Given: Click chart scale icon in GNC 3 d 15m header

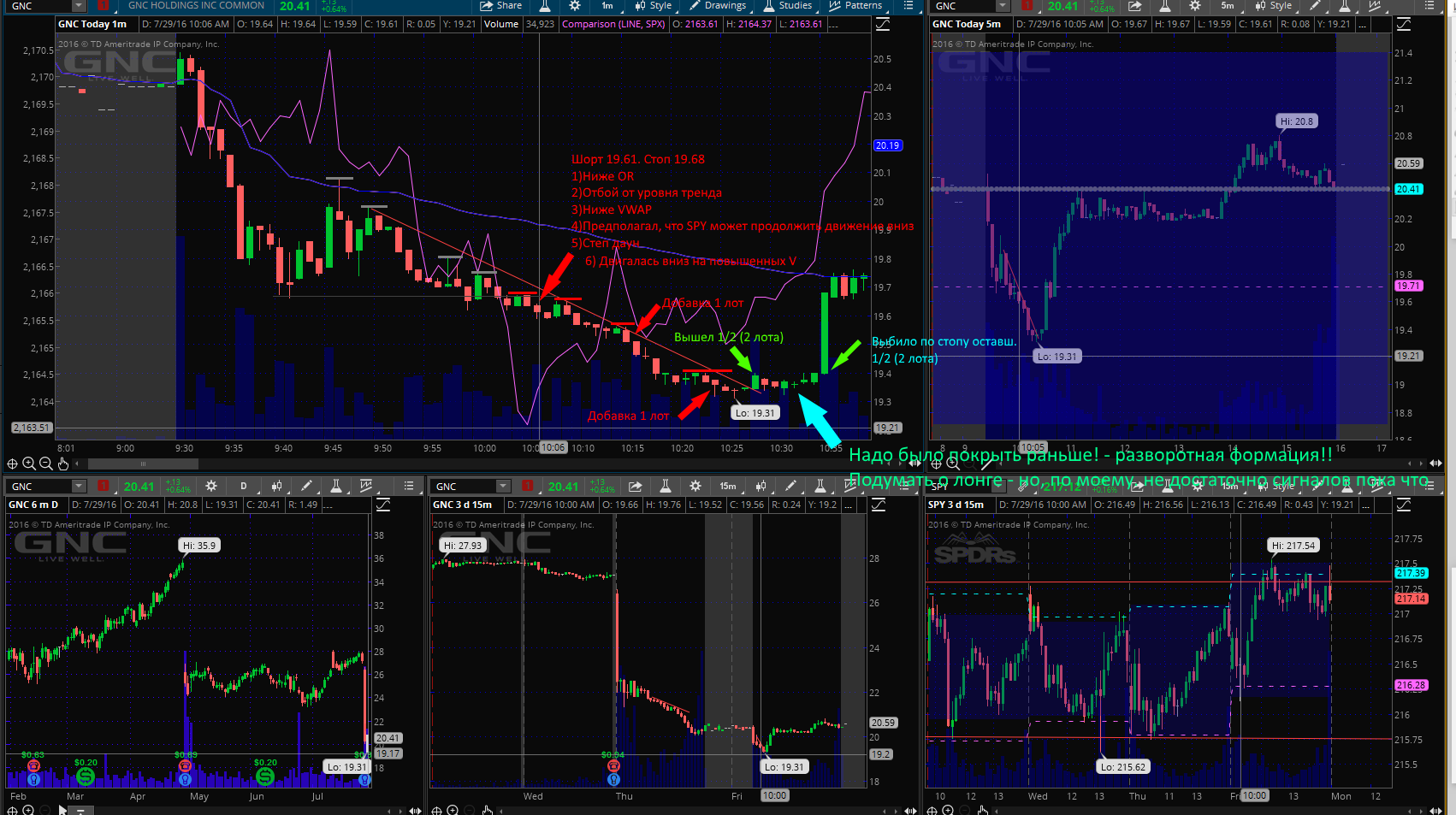Looking at the screenshot, I should 878,505.
